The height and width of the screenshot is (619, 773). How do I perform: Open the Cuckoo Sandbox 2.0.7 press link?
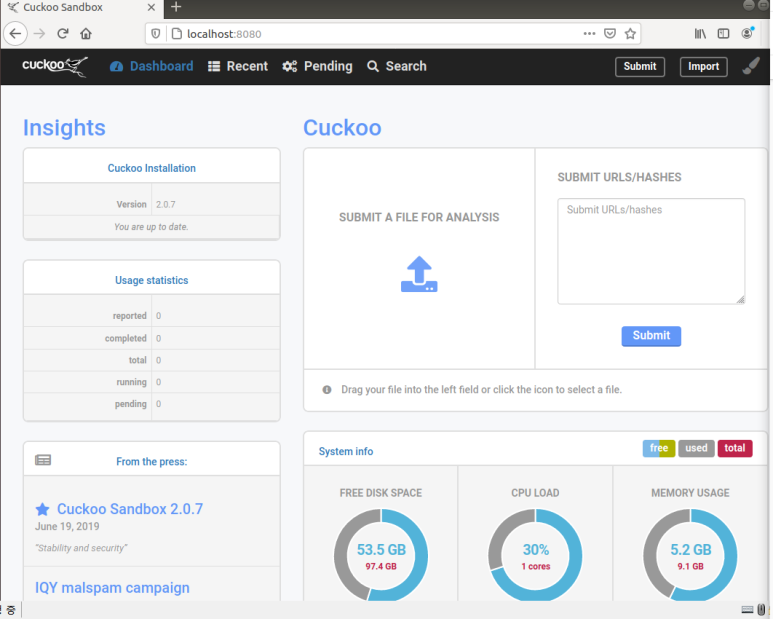point(130,509)
